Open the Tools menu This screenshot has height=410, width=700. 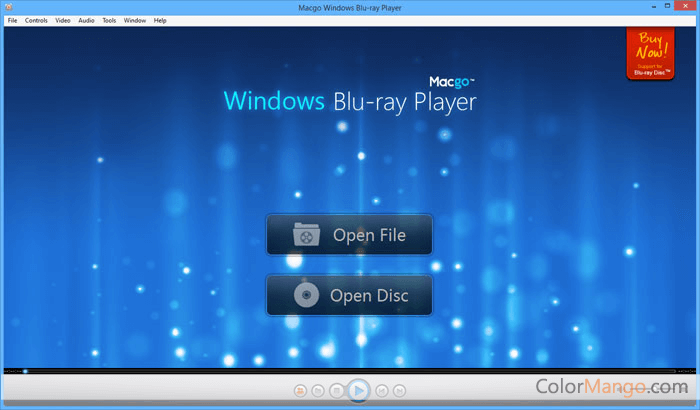109,20
